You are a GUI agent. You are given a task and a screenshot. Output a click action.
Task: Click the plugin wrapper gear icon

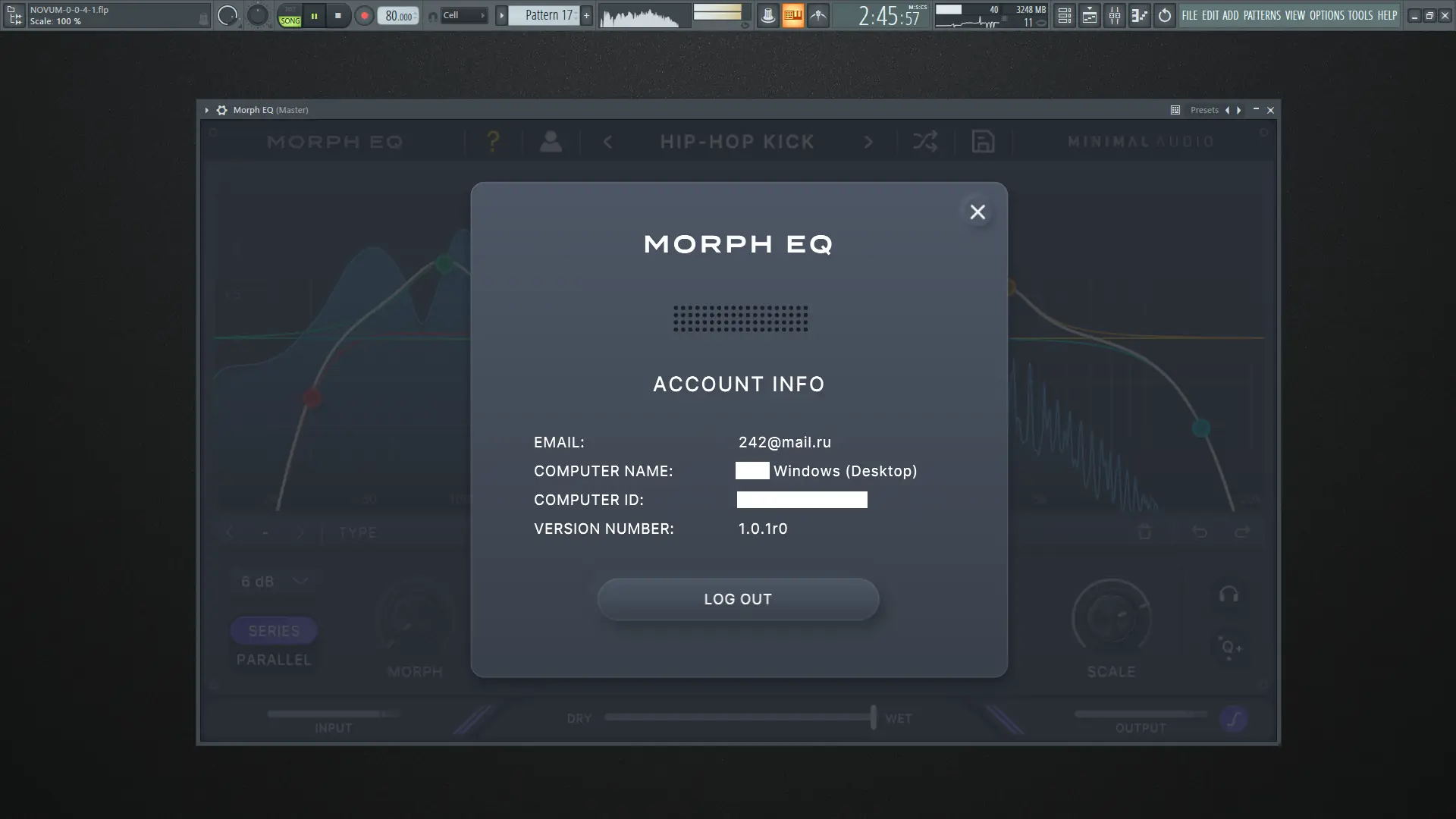[x=221, y=110]
